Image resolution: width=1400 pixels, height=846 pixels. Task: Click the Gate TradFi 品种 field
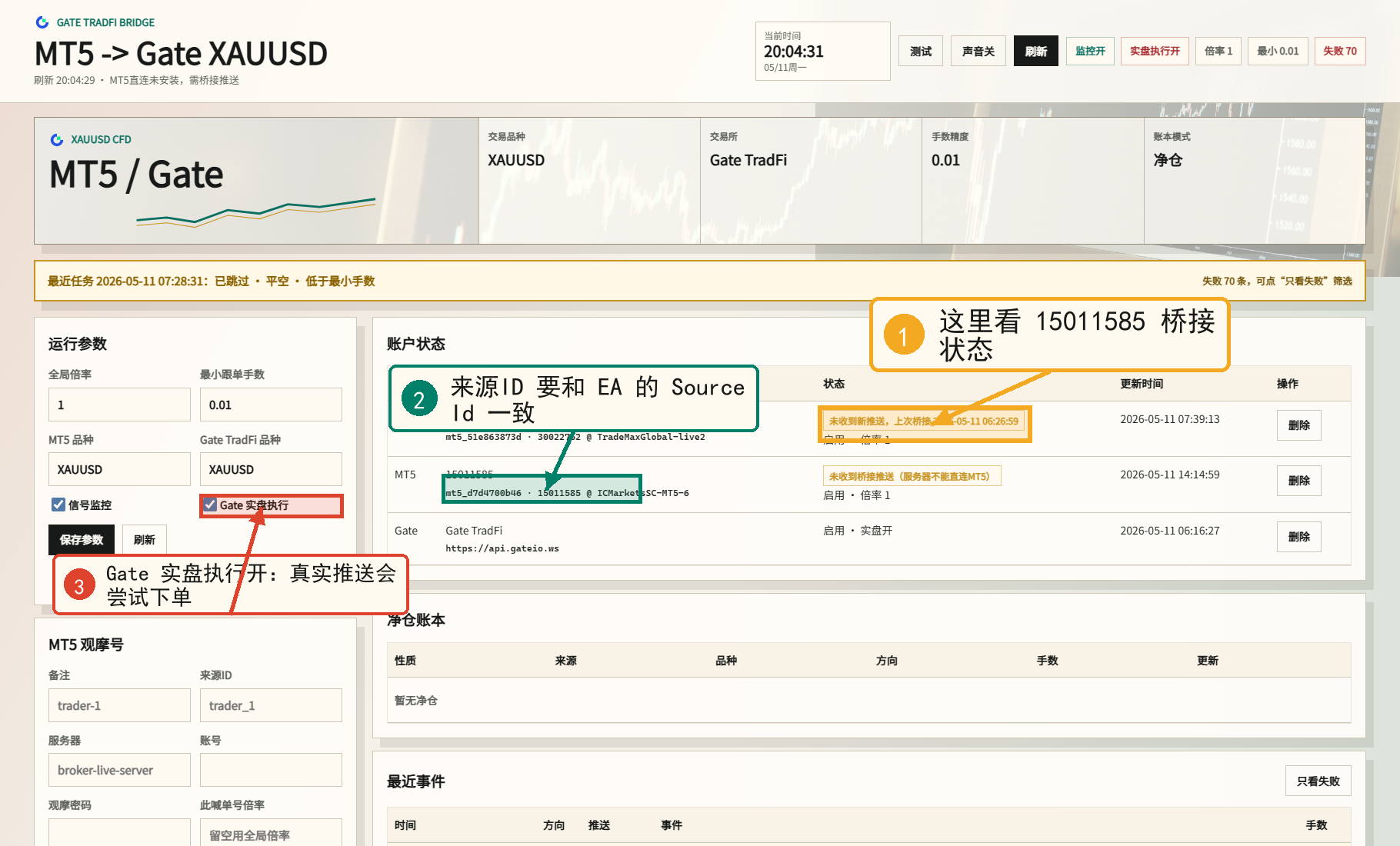tap(271, 469)
